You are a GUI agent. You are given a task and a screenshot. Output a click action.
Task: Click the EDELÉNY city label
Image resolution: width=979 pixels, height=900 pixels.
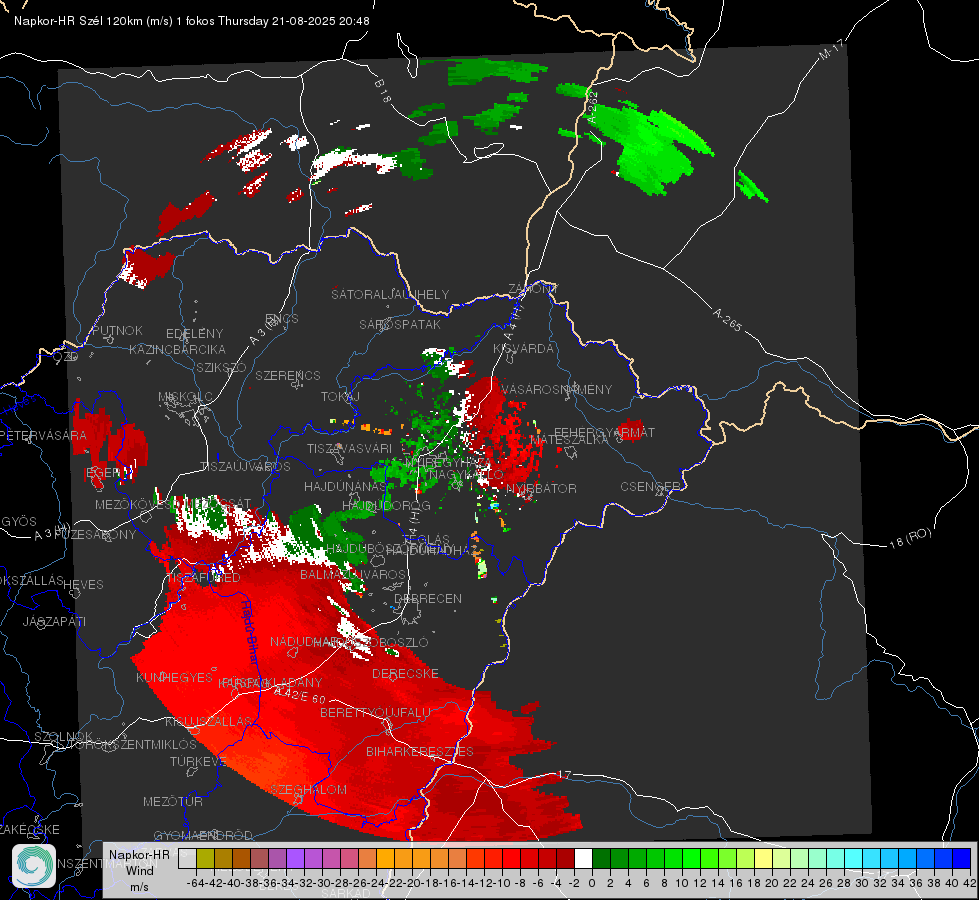point(194,334)
